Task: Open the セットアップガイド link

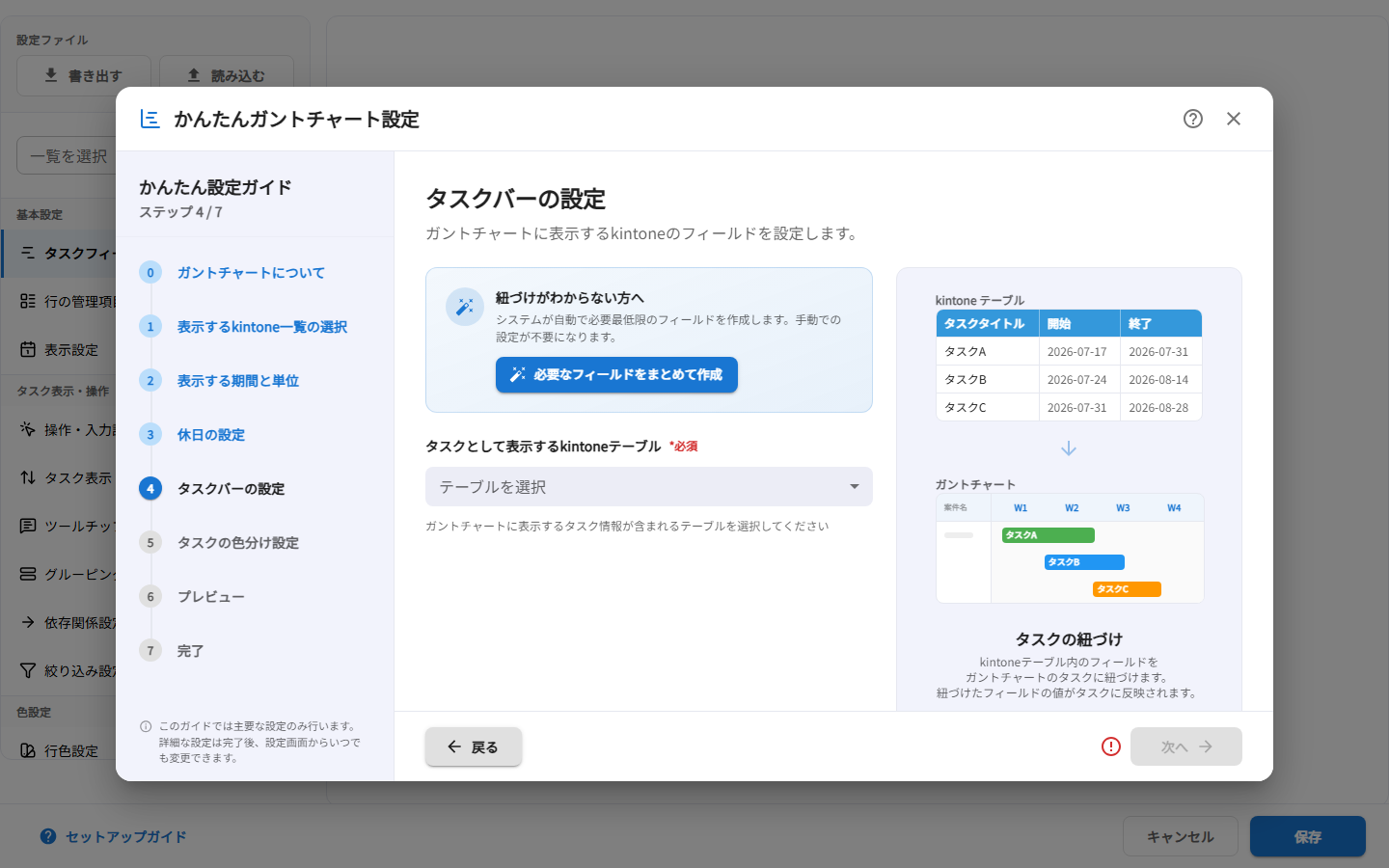Action: pos(114,836)
